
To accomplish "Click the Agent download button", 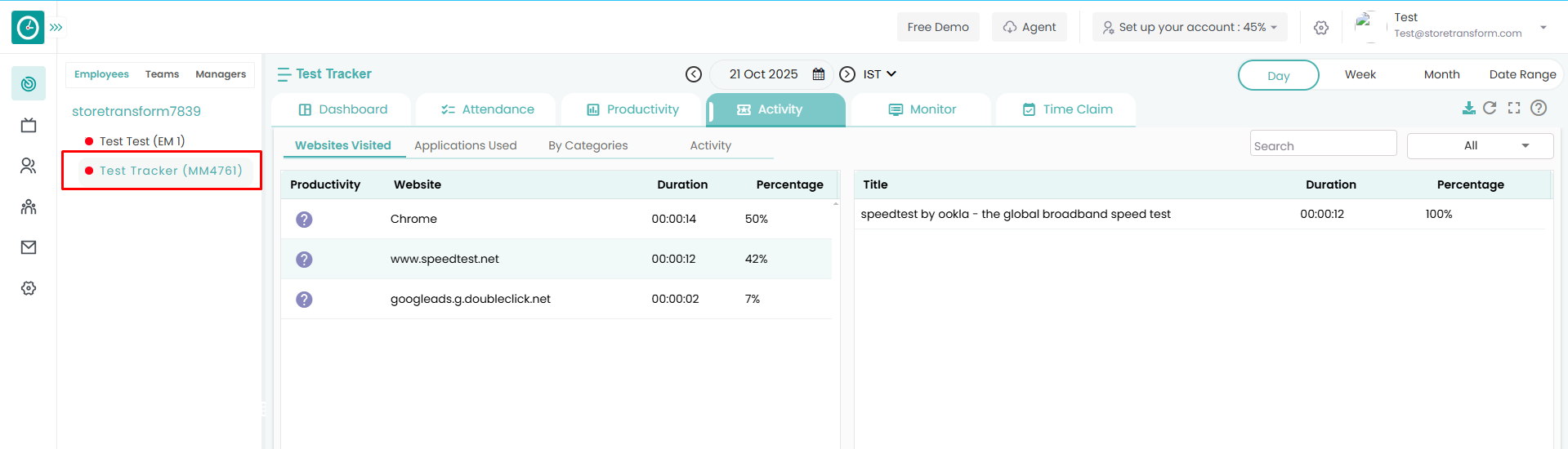I will tap(1030, 27).
